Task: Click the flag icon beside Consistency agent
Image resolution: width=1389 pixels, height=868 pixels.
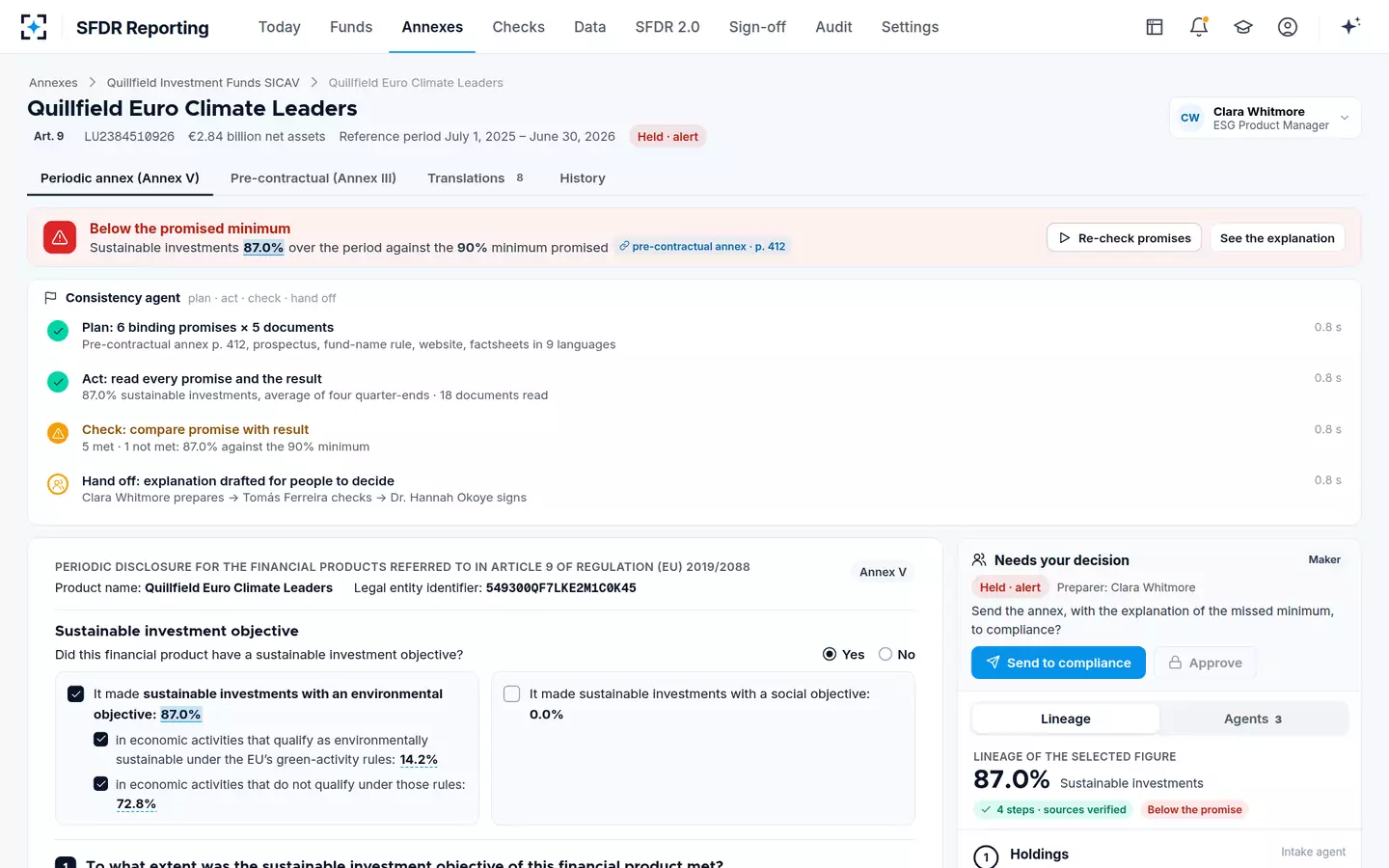Action: click(x=51, y=298)
